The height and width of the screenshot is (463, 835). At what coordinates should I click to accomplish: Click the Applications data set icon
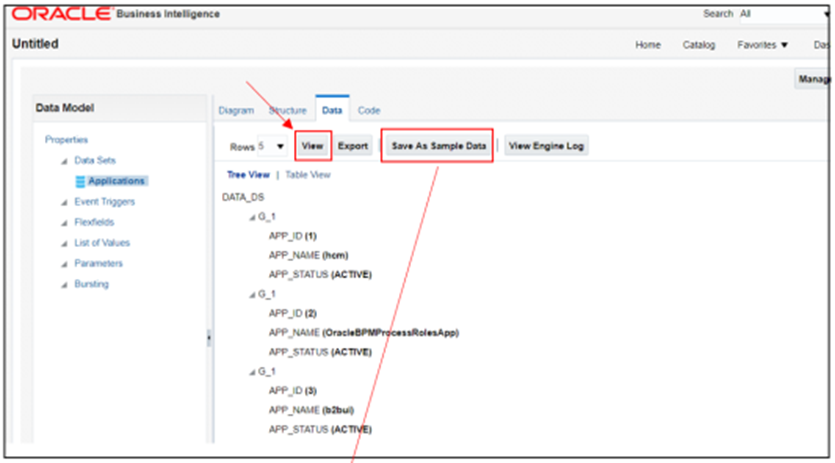pos(80,182)
